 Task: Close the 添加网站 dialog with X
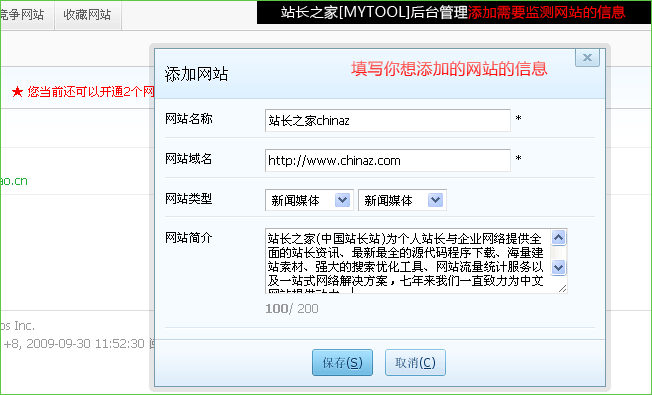587,57
